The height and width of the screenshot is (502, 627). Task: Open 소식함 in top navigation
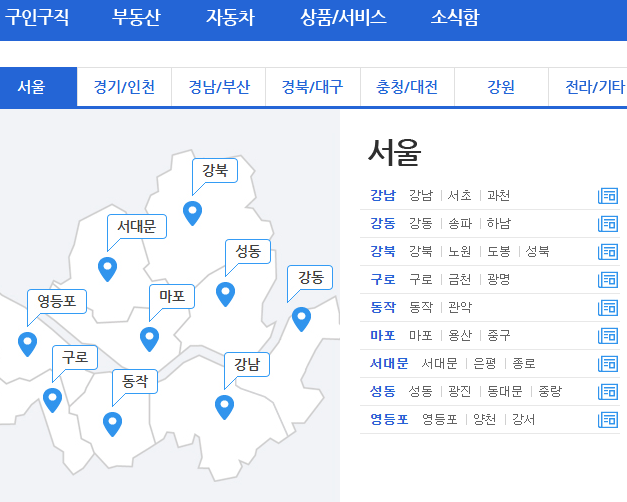tap(455, 18)
